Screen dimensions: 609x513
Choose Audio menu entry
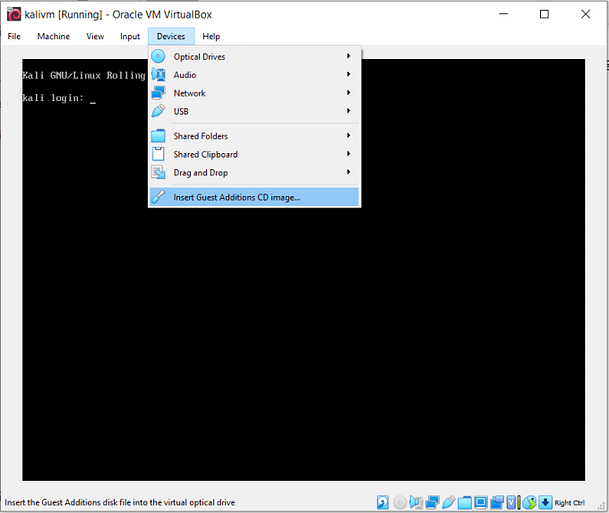[x=254, y=75]
